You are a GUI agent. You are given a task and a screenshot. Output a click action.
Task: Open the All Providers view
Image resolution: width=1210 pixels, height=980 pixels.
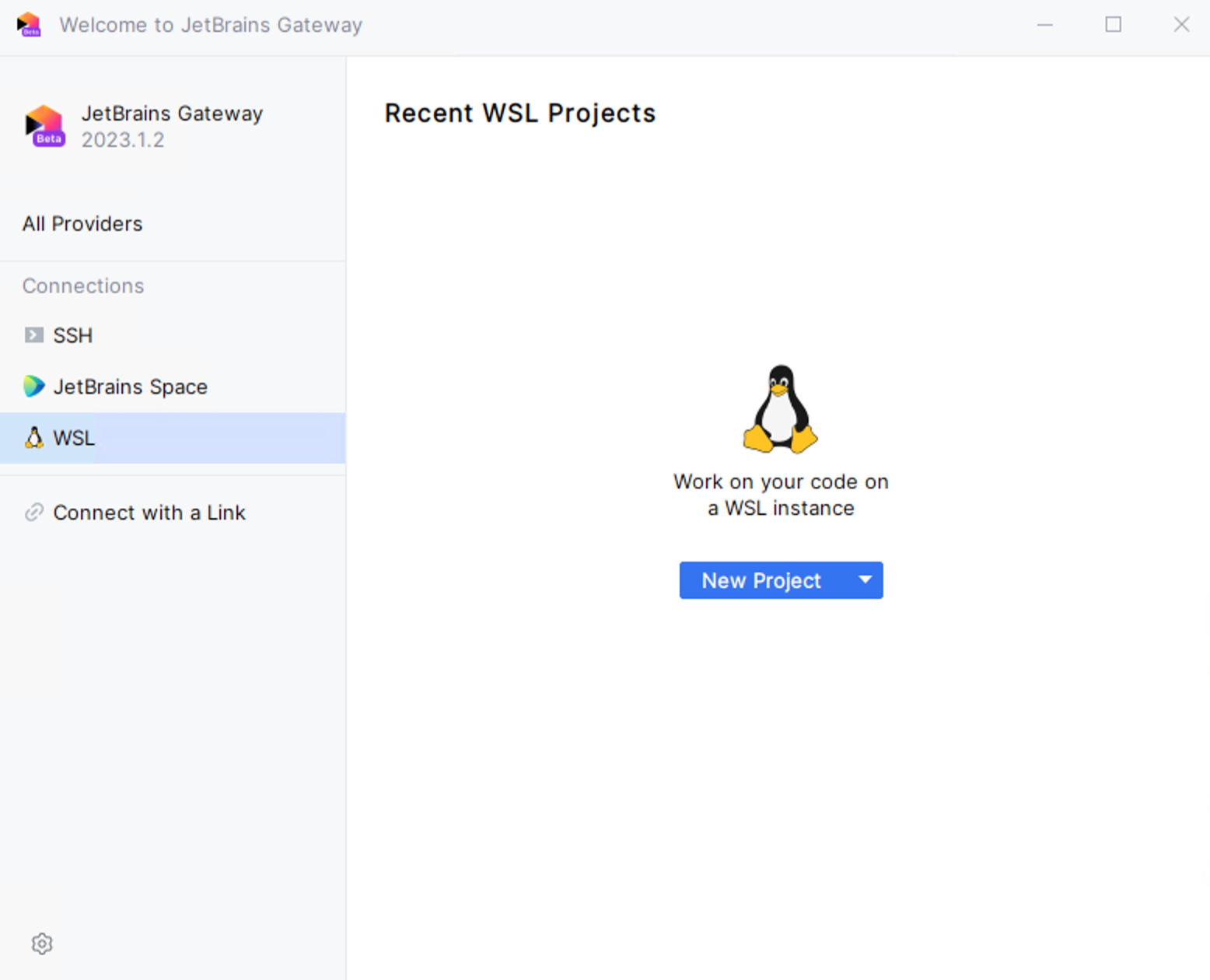click(82, 224)
